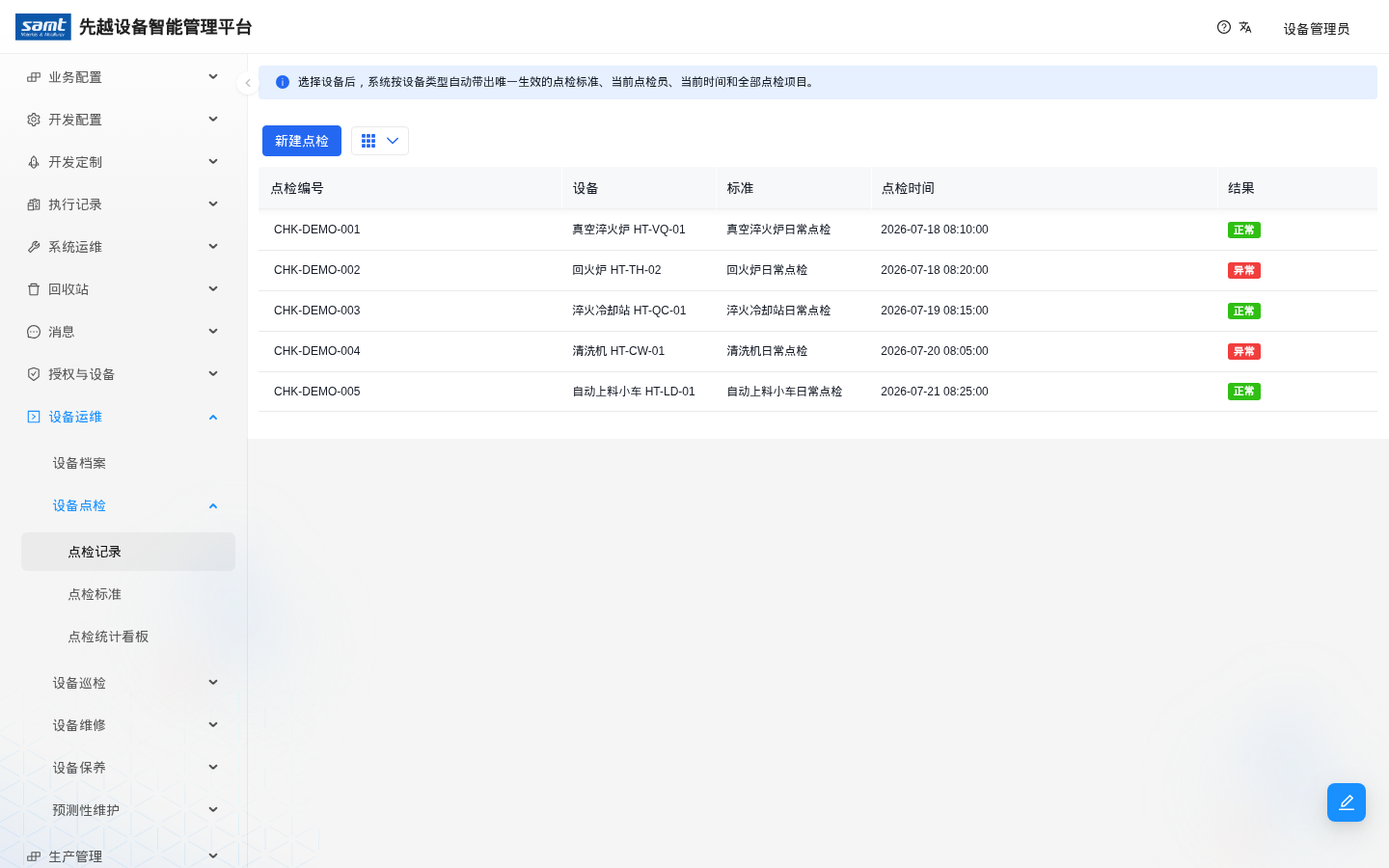
Task: Open 设备档案 menu item
Action: coord(128,463)
